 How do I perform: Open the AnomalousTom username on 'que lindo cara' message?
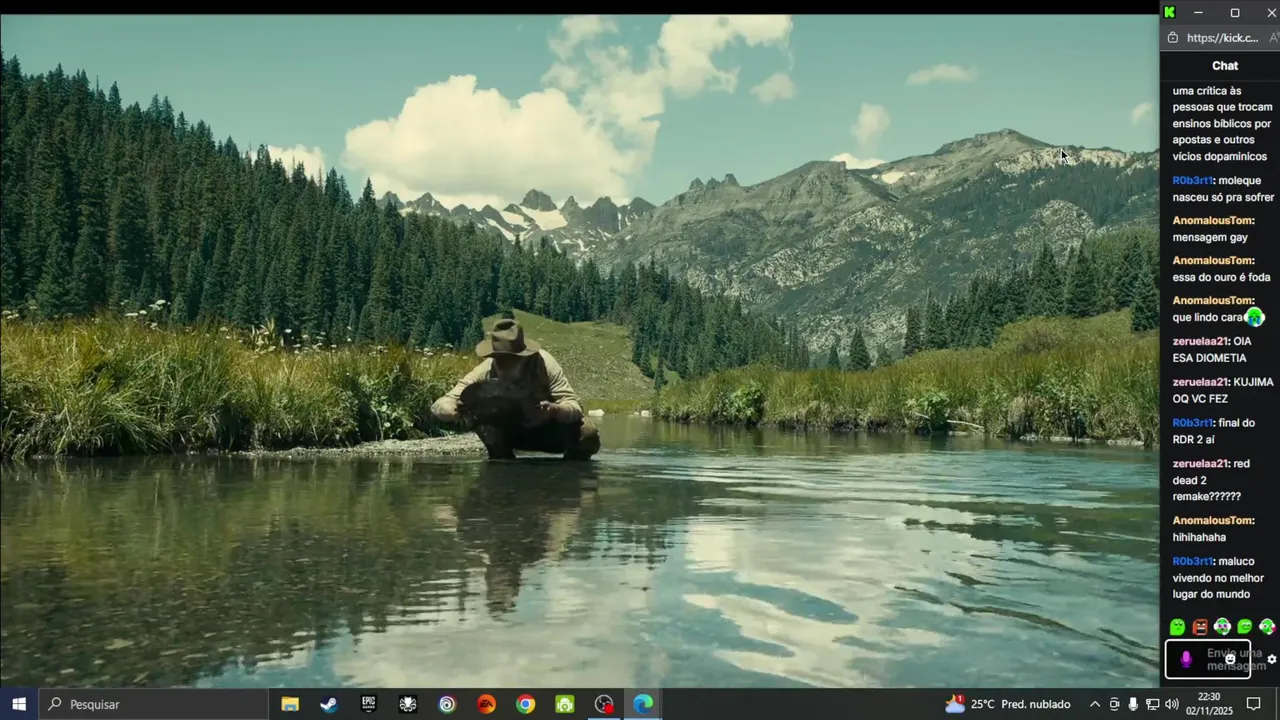[1213, 301]
